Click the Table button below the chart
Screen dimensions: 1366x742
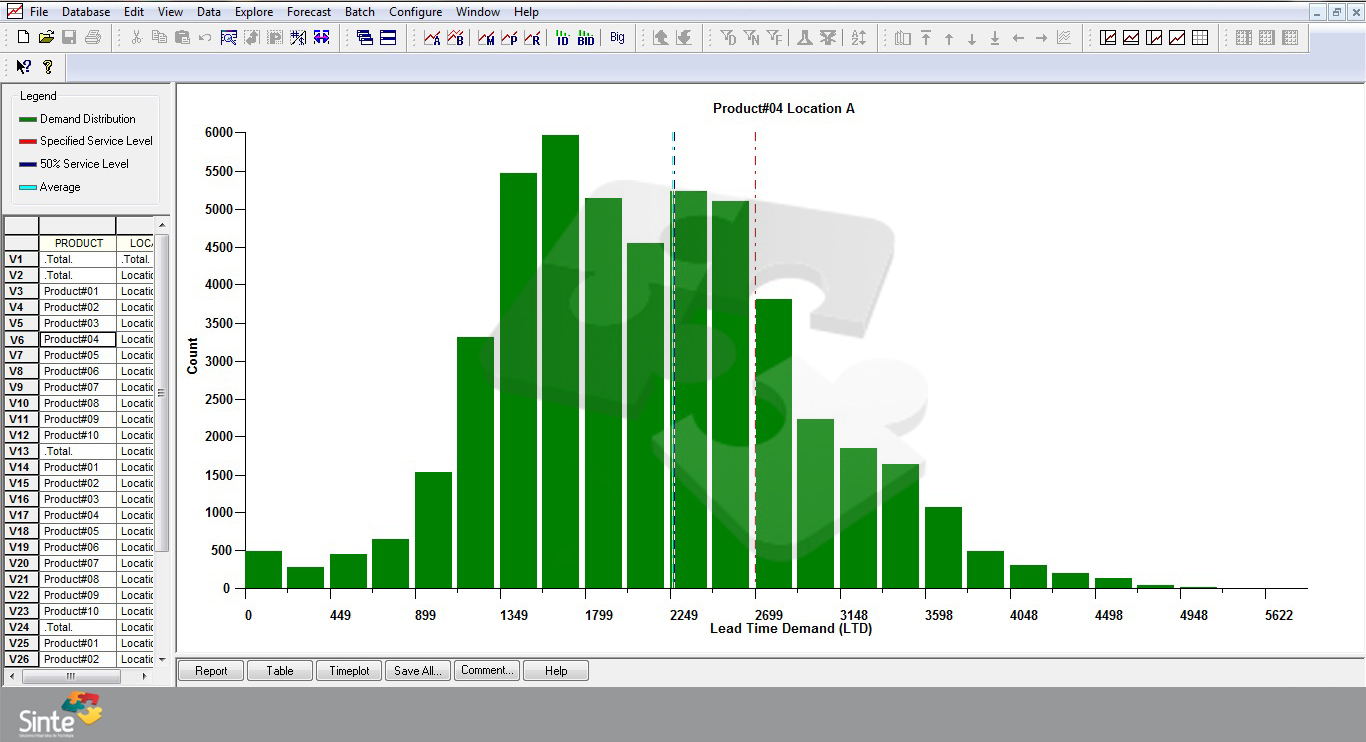(280, 671)
